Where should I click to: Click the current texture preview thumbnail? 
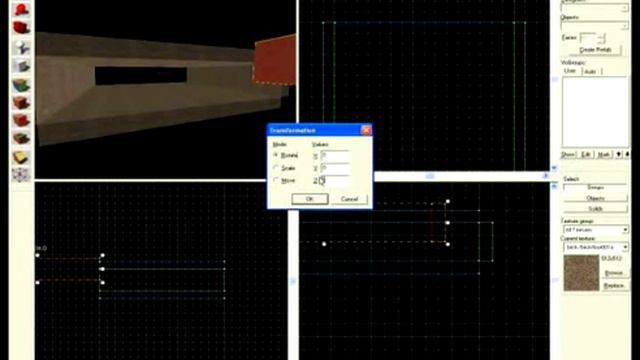tap(581, 273)
